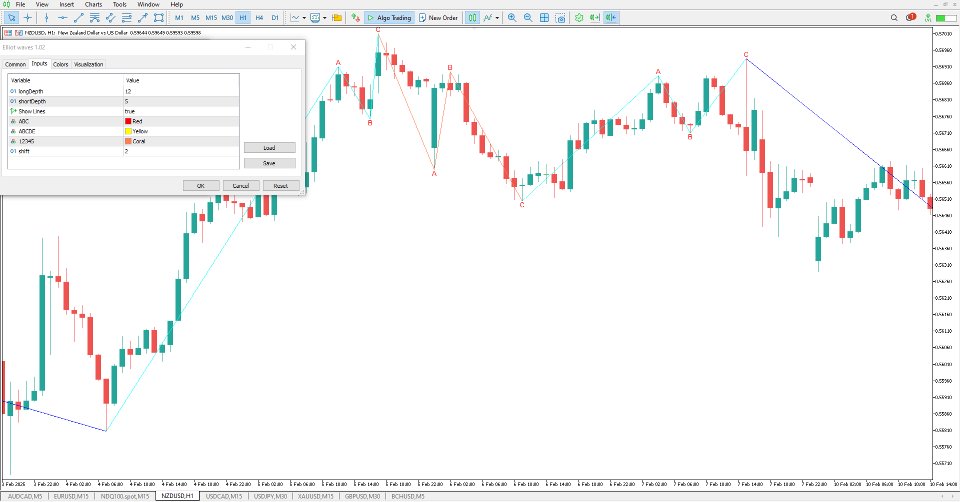Switch to the Visualization tab

click(89, 64)
